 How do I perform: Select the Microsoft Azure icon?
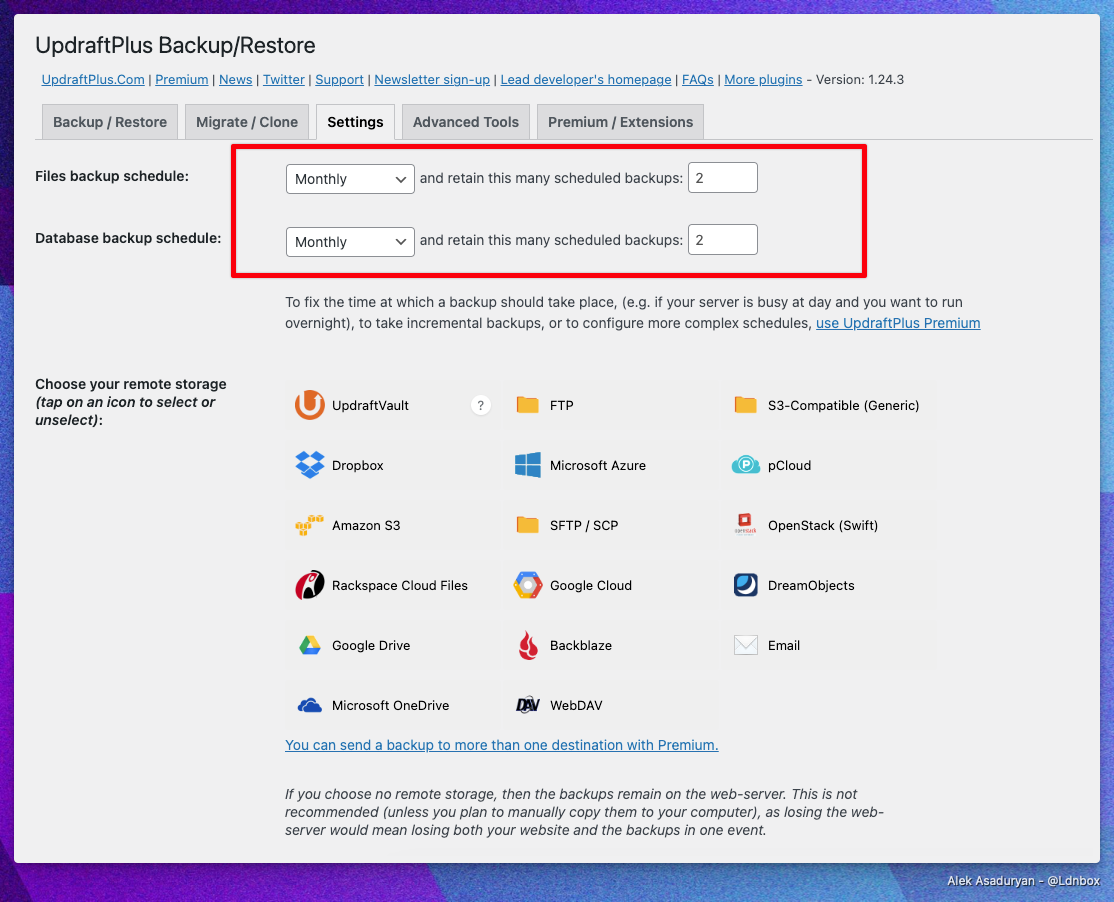(527, 465)
